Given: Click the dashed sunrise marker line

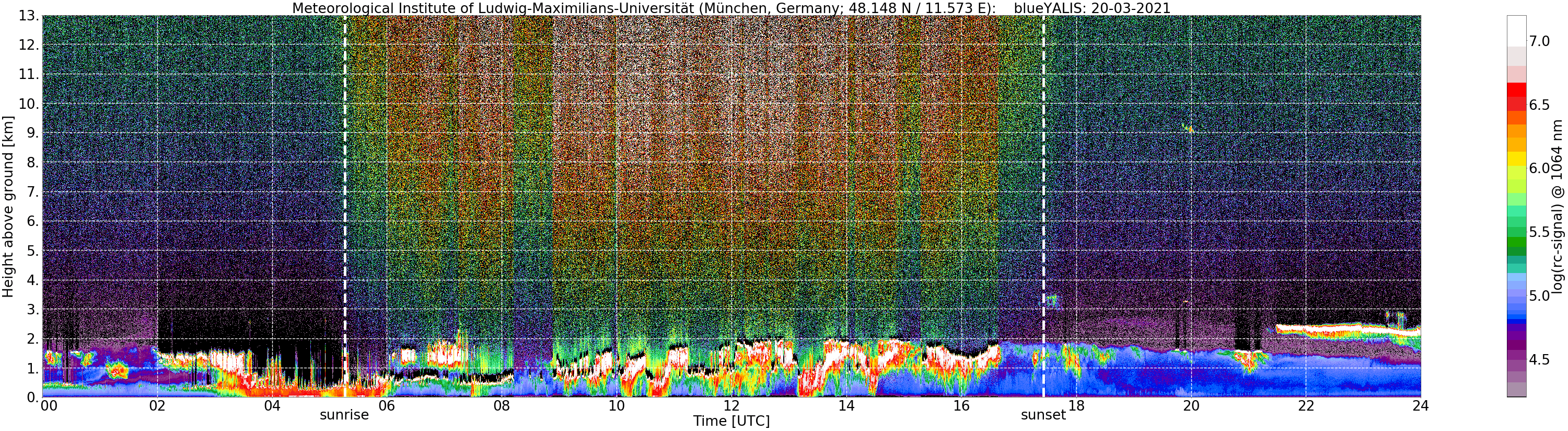Looking at the screenshot, I should (345, 206).
